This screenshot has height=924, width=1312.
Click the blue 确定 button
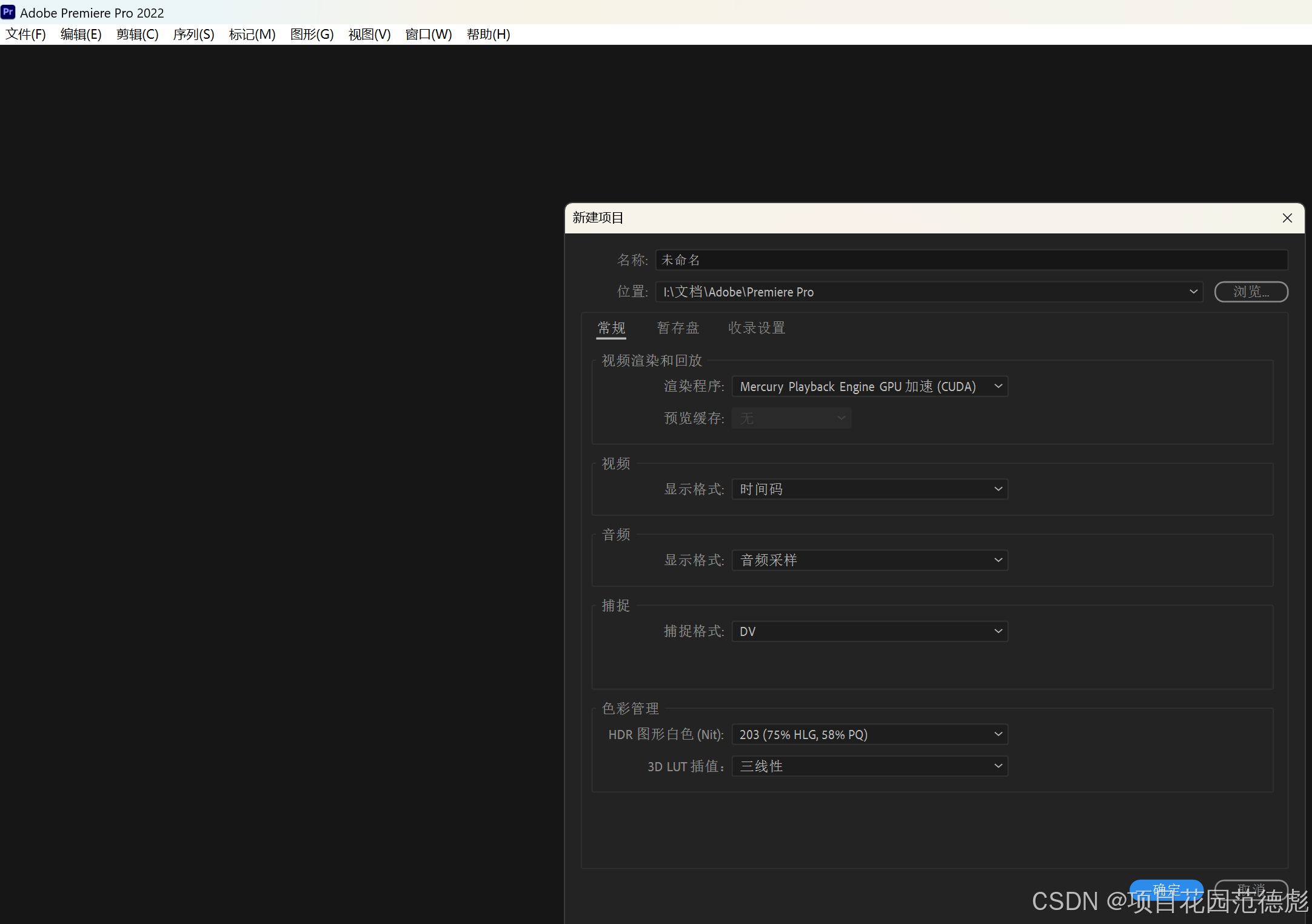(1165, 889)
